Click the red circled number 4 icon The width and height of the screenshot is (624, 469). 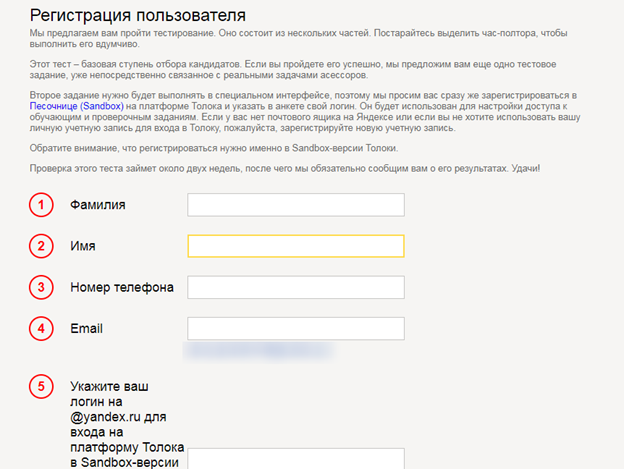point(41,329)
